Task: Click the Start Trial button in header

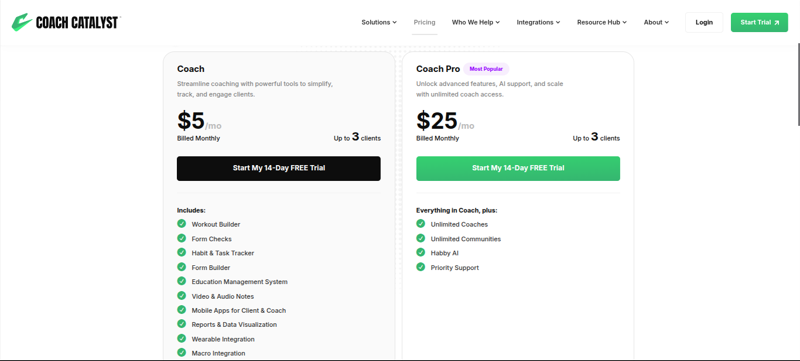Action: point(759,22)
